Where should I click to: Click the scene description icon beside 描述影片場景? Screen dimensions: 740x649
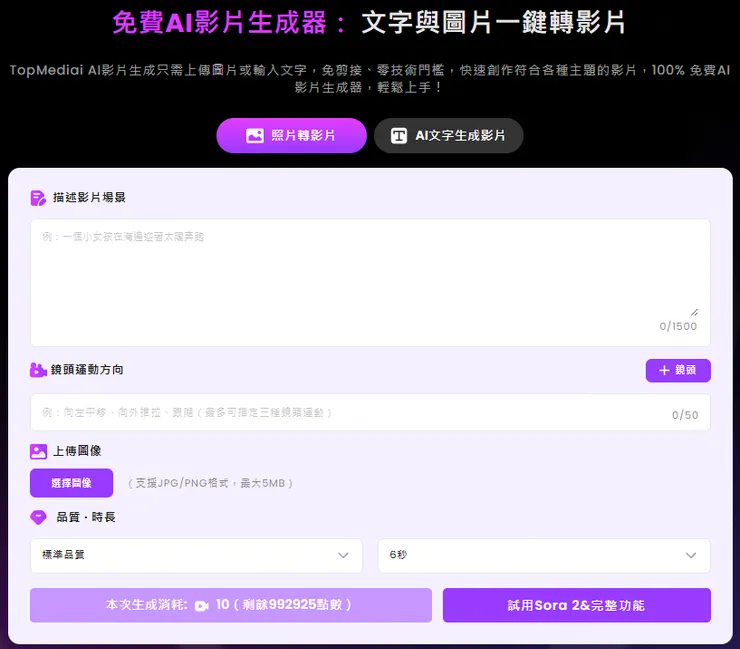coord(38,198)
